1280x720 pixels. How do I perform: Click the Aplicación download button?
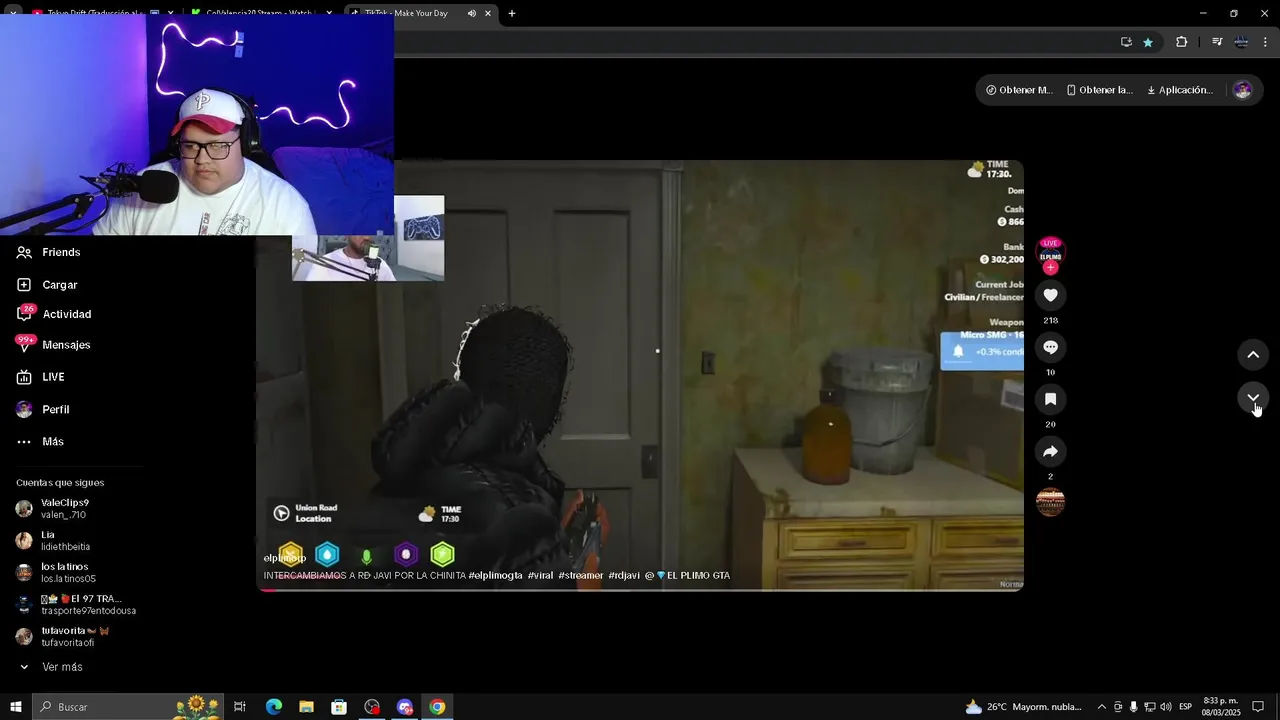(x=1180, y=90)
